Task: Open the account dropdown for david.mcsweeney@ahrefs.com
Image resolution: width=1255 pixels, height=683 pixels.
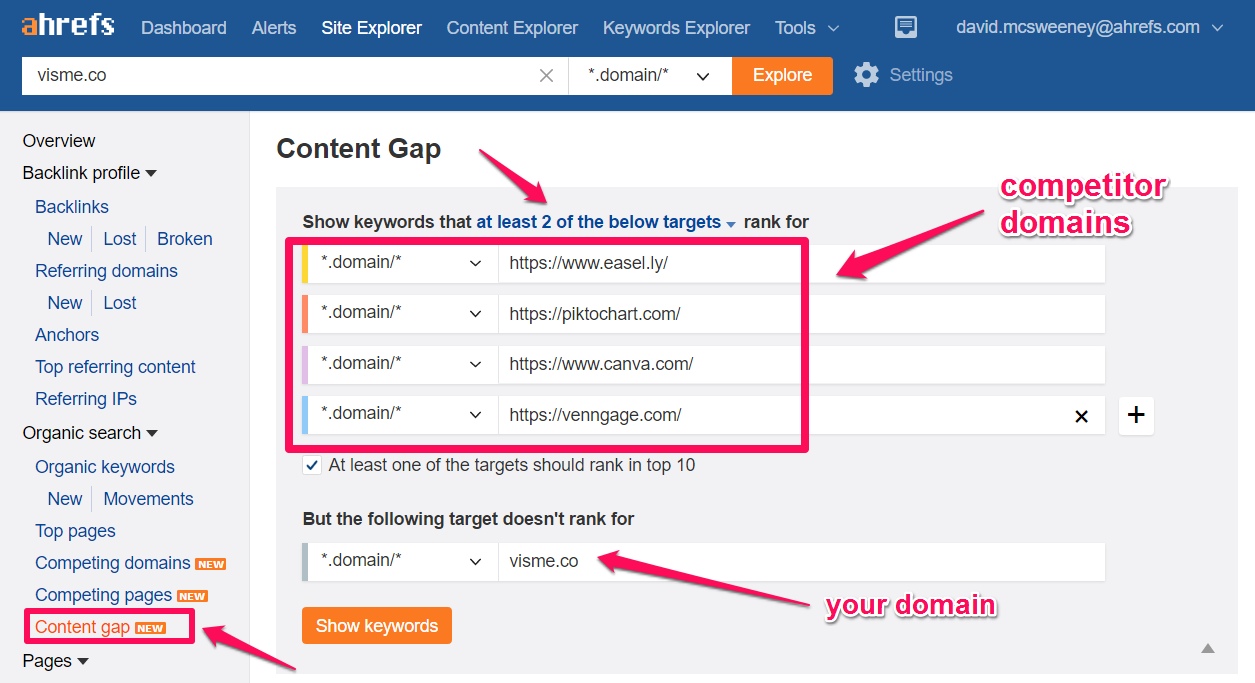Action: (x=1090, y=27)
